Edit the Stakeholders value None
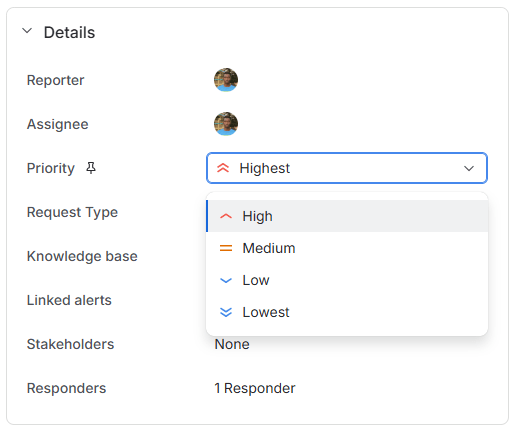Viewport: 515px width, 430px height. coord(232,344)
